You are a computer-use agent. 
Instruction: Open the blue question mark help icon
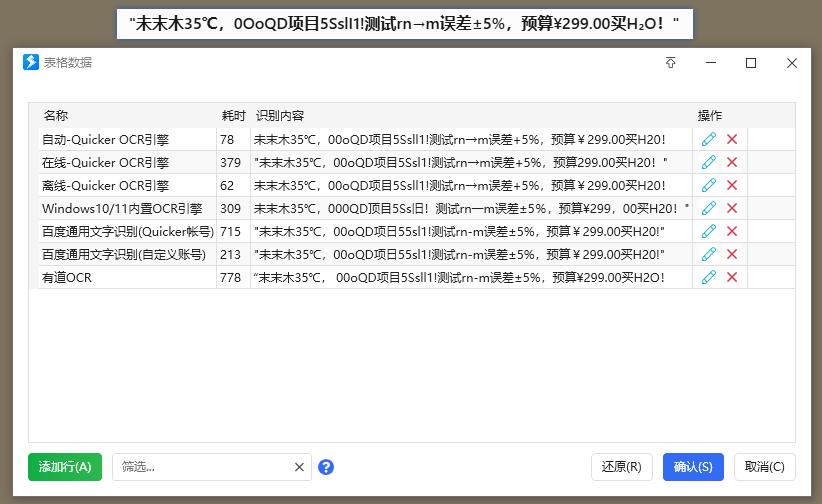pos(326,467)
